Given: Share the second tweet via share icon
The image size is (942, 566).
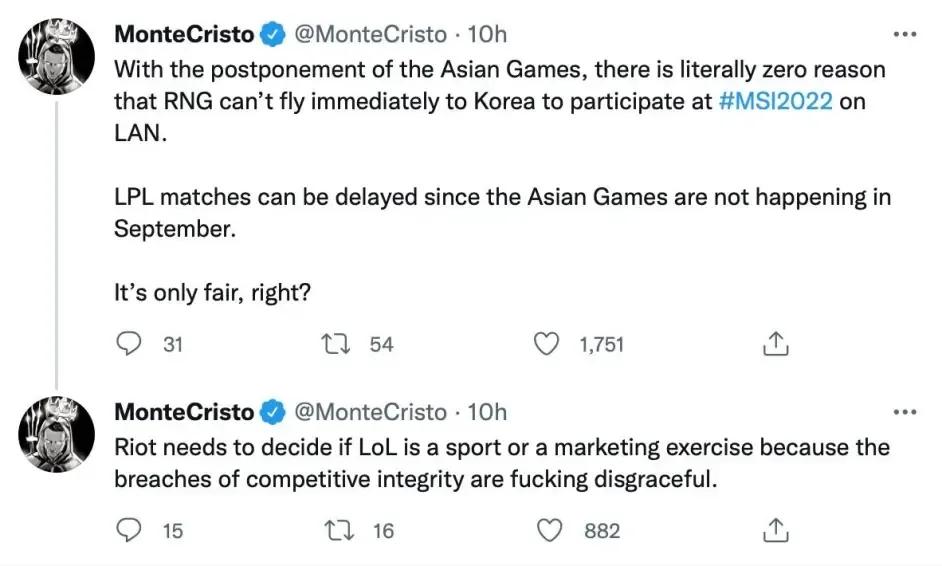Looking at the screenshot, I should click(775, 531).
